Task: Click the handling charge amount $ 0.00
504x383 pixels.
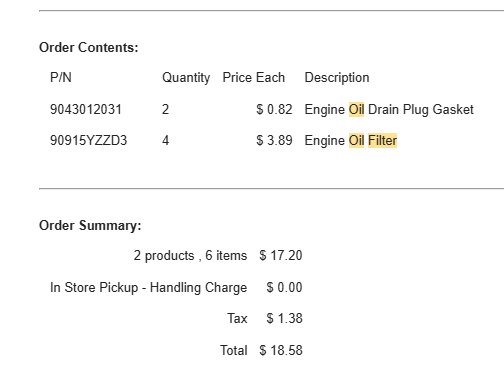Action: click(x=284, y=287)
